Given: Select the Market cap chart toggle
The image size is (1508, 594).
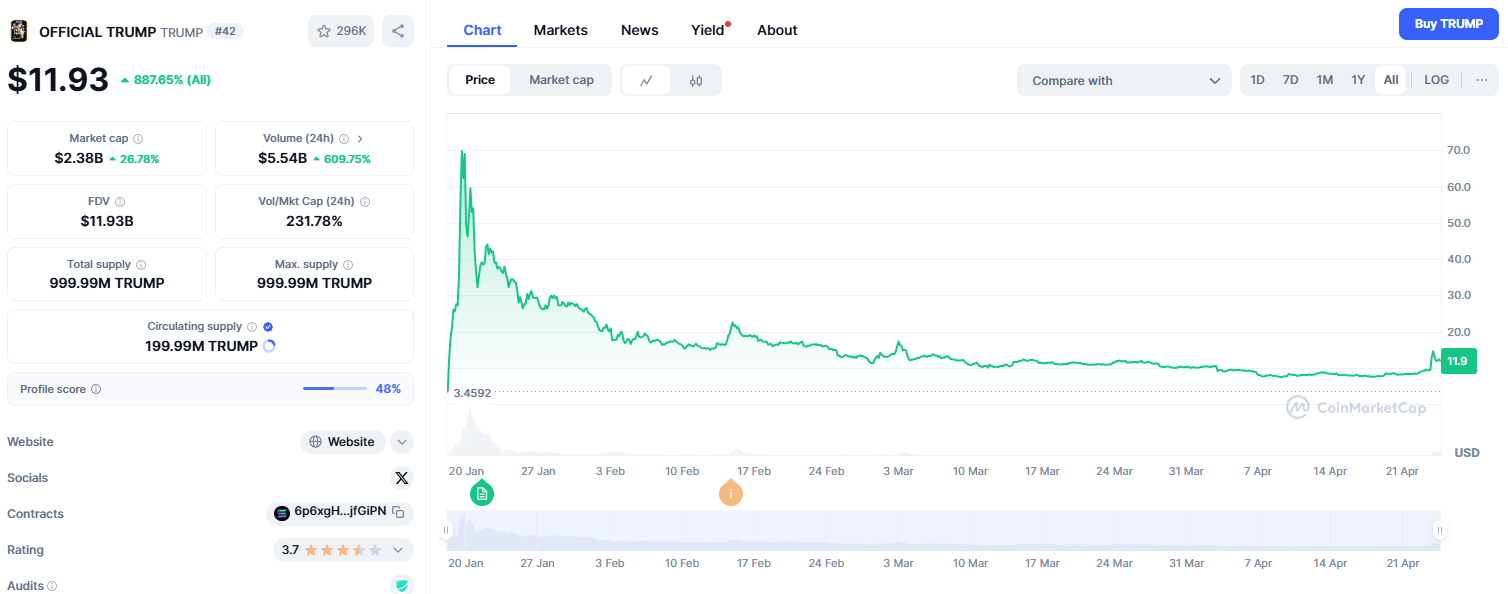Looking at the screenshot, I should (561, 80).
